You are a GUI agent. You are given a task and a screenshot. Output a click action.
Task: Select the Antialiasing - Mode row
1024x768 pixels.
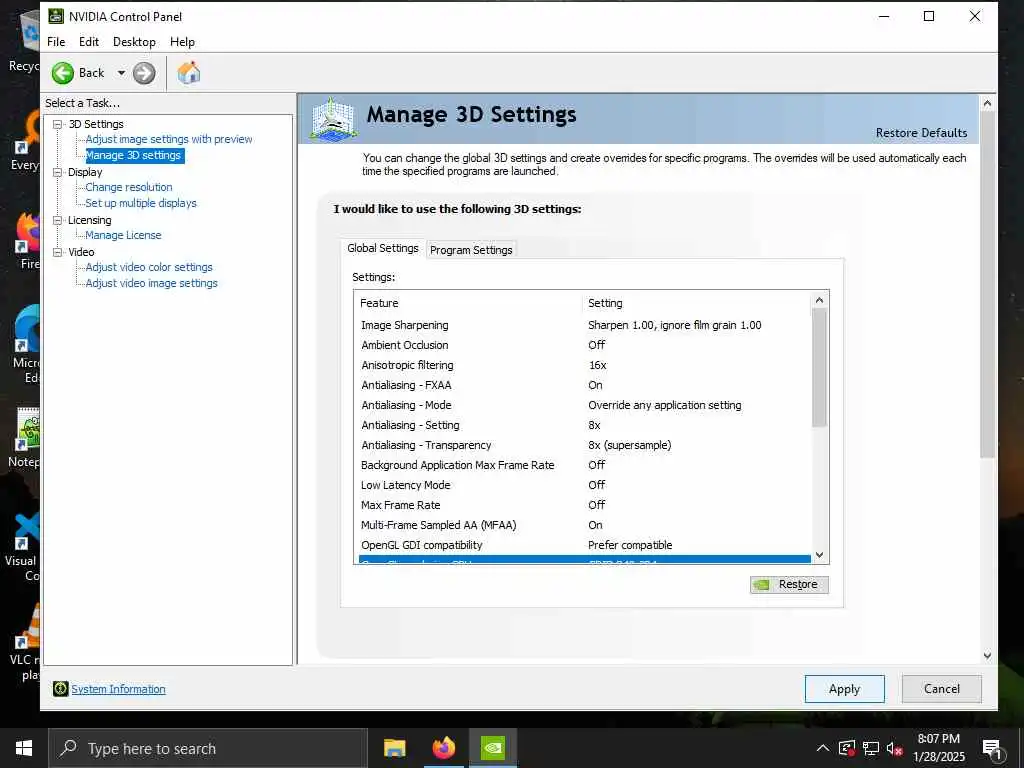[584, 405]
